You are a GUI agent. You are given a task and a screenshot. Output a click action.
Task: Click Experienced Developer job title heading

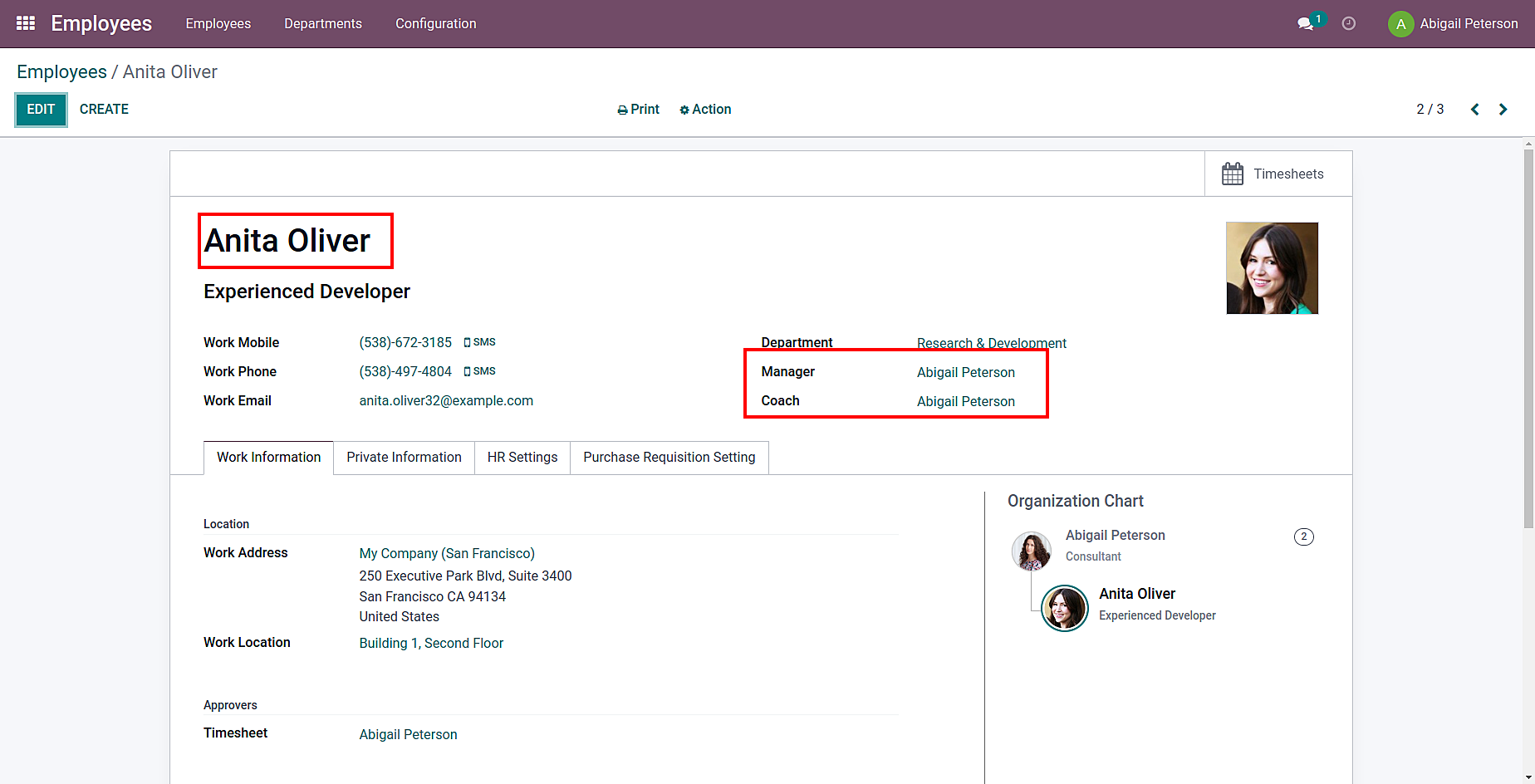coord(307,292)
